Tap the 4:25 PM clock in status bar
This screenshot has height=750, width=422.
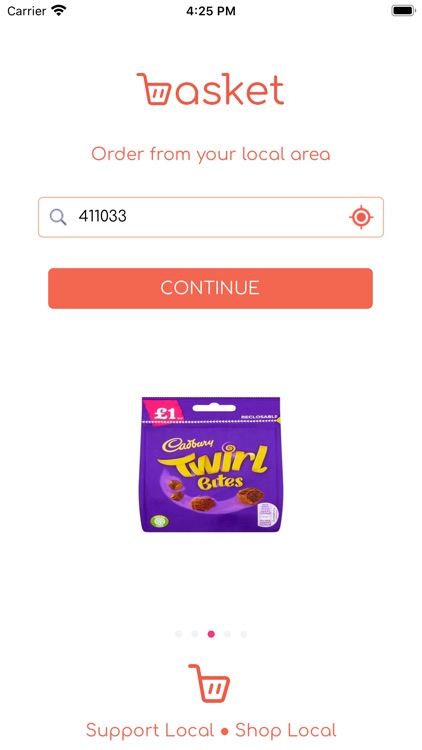[211, 11]
